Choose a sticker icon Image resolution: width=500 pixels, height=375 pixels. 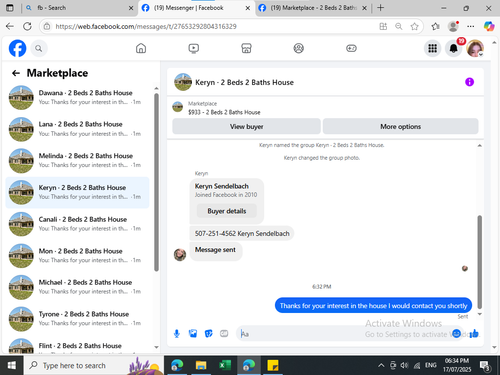209,333
